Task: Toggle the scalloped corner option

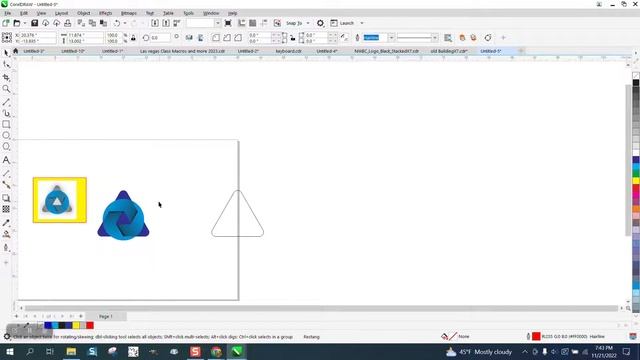Action: (x=227, y=38)
